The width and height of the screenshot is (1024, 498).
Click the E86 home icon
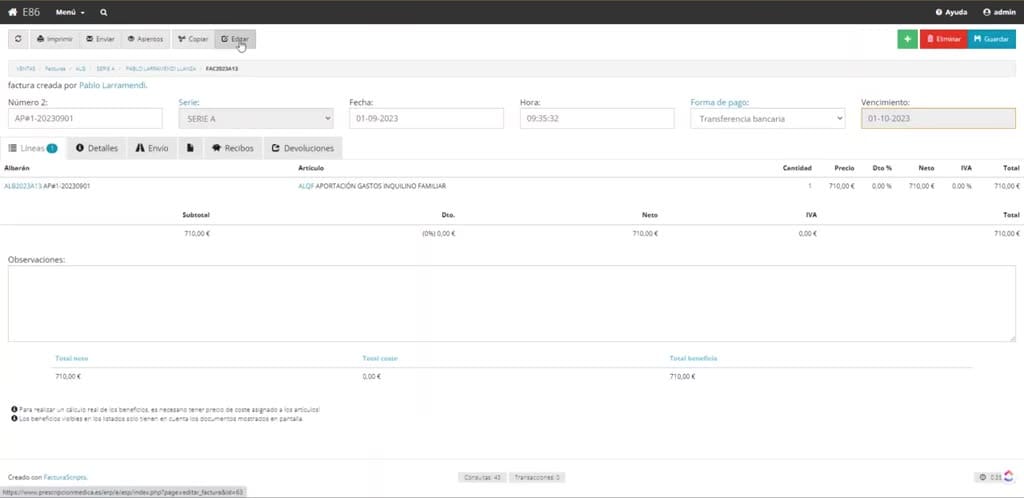12,12
